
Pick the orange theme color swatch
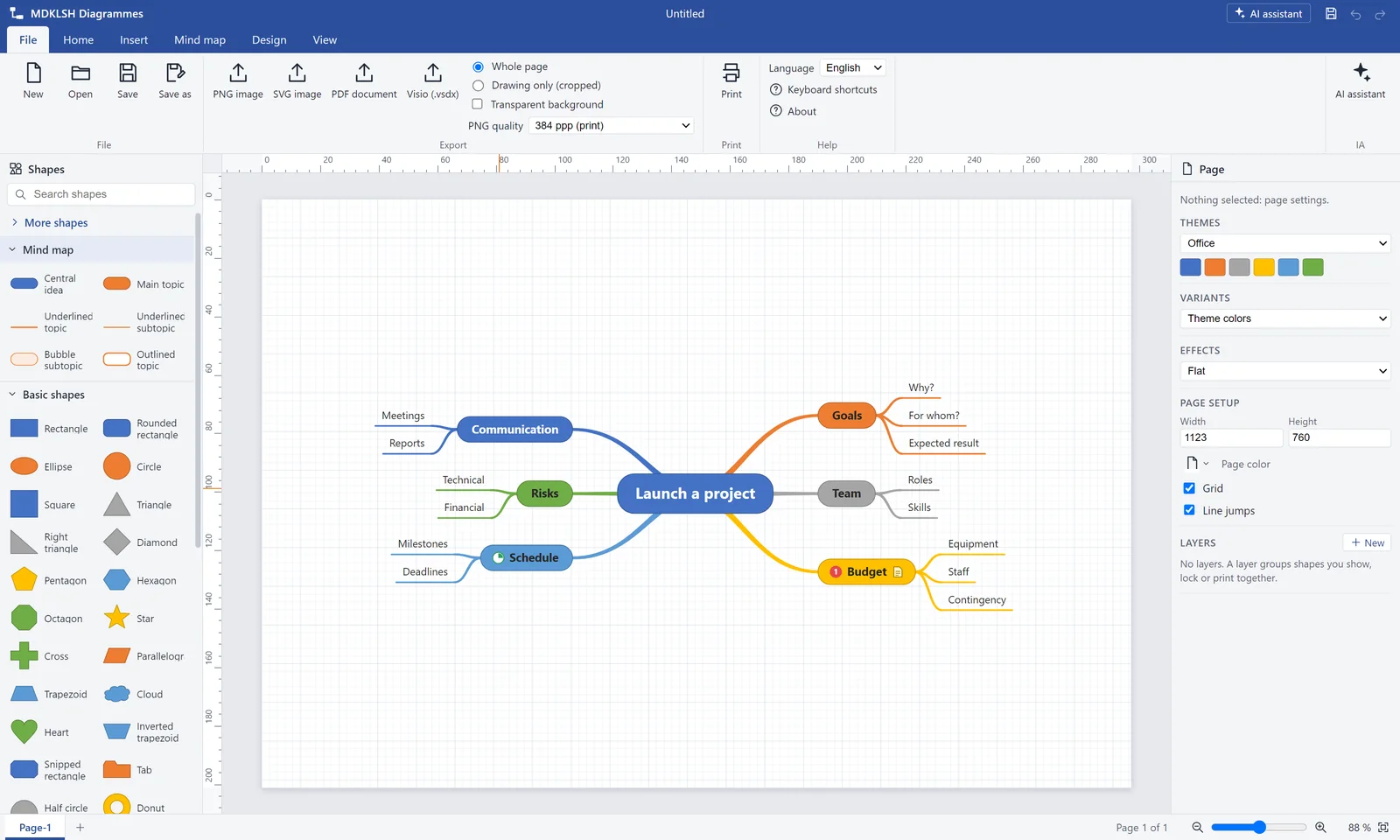1214,268
